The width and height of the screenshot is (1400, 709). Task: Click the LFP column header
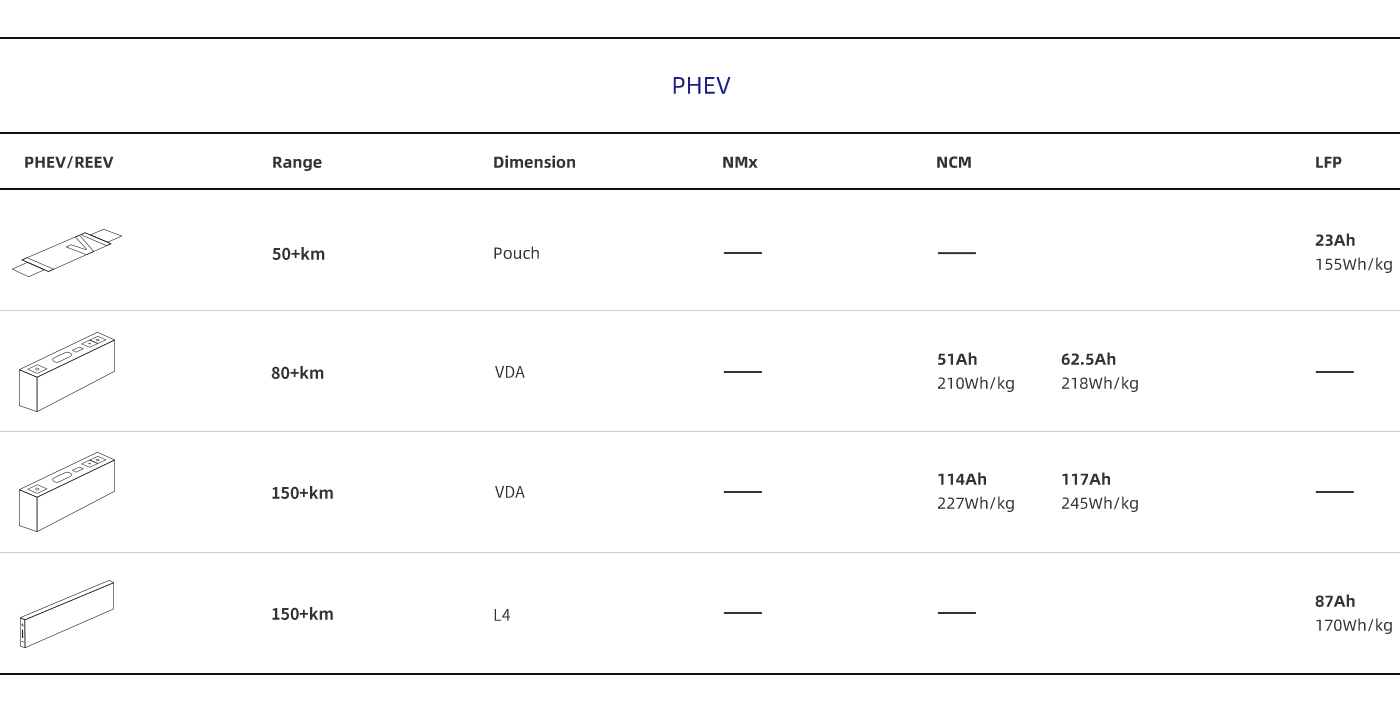(1328, 162)
